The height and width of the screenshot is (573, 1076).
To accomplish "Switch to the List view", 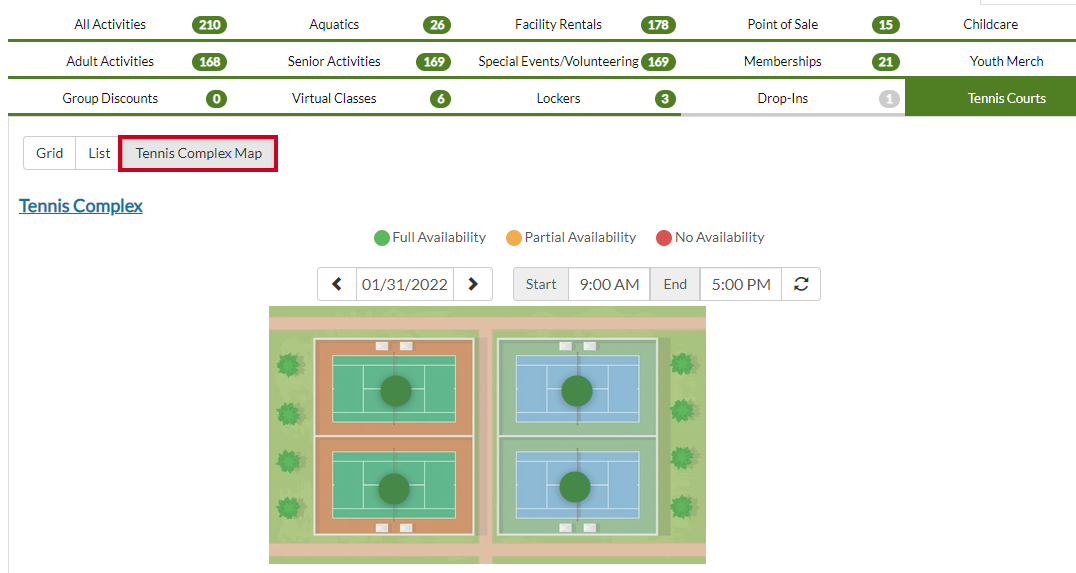I will coord(99,153).
